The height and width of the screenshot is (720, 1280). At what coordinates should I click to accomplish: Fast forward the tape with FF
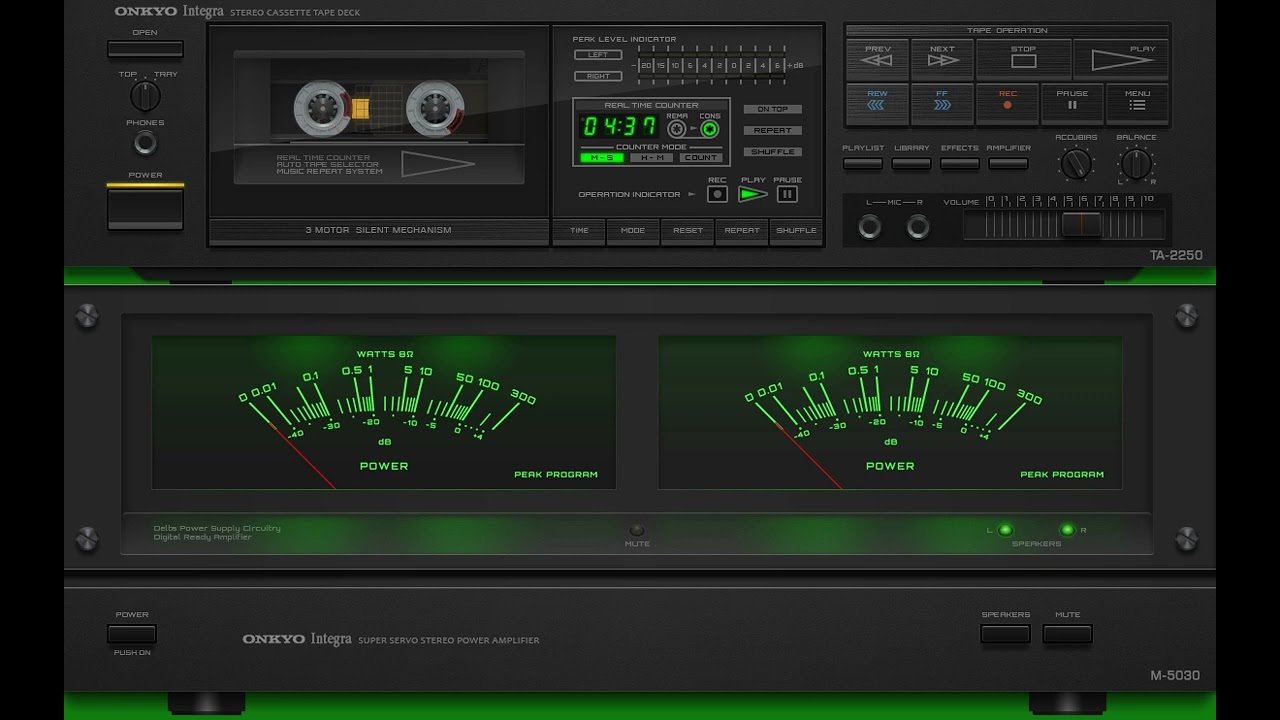coord(942,104)
